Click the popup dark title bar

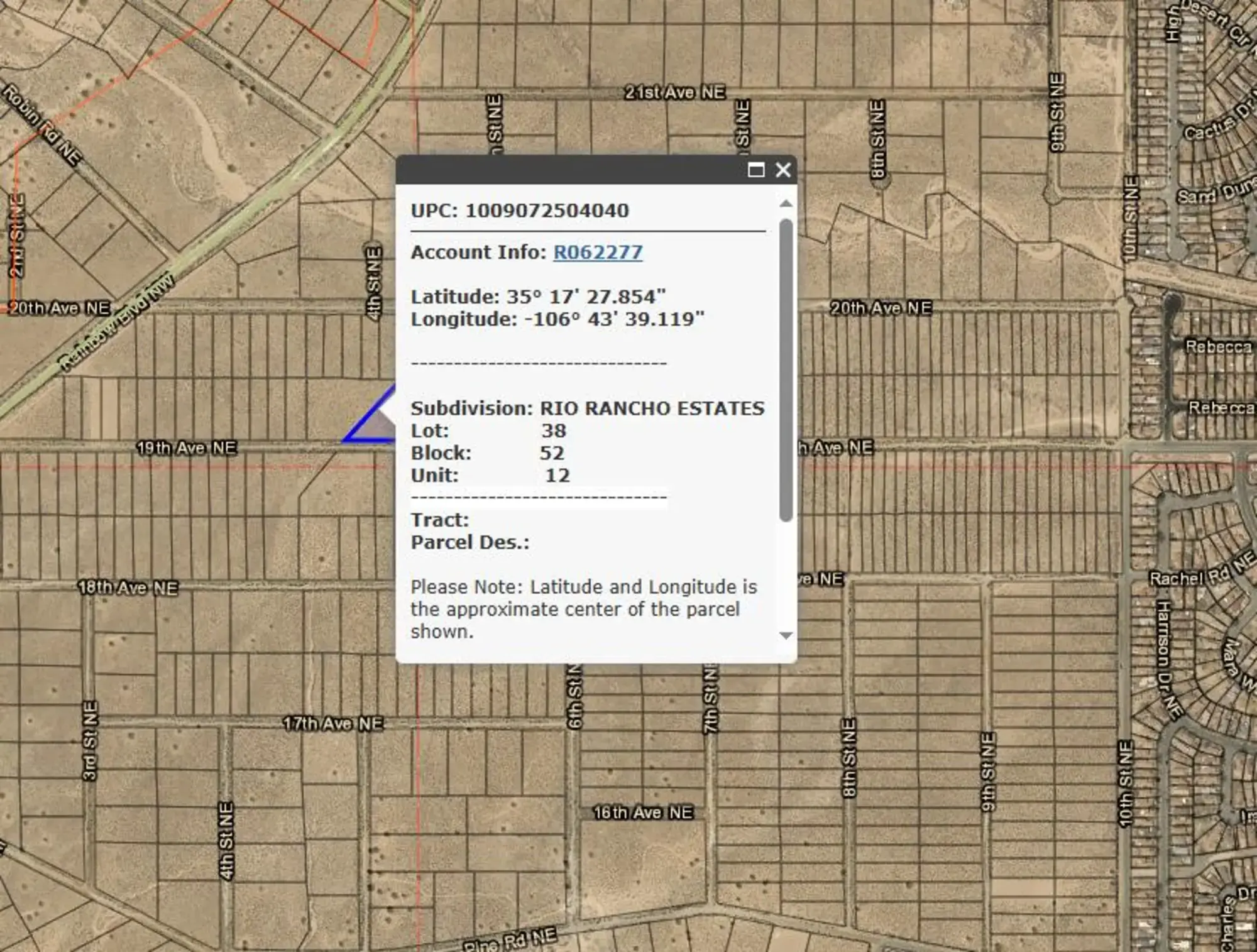[x=566, y=170]
